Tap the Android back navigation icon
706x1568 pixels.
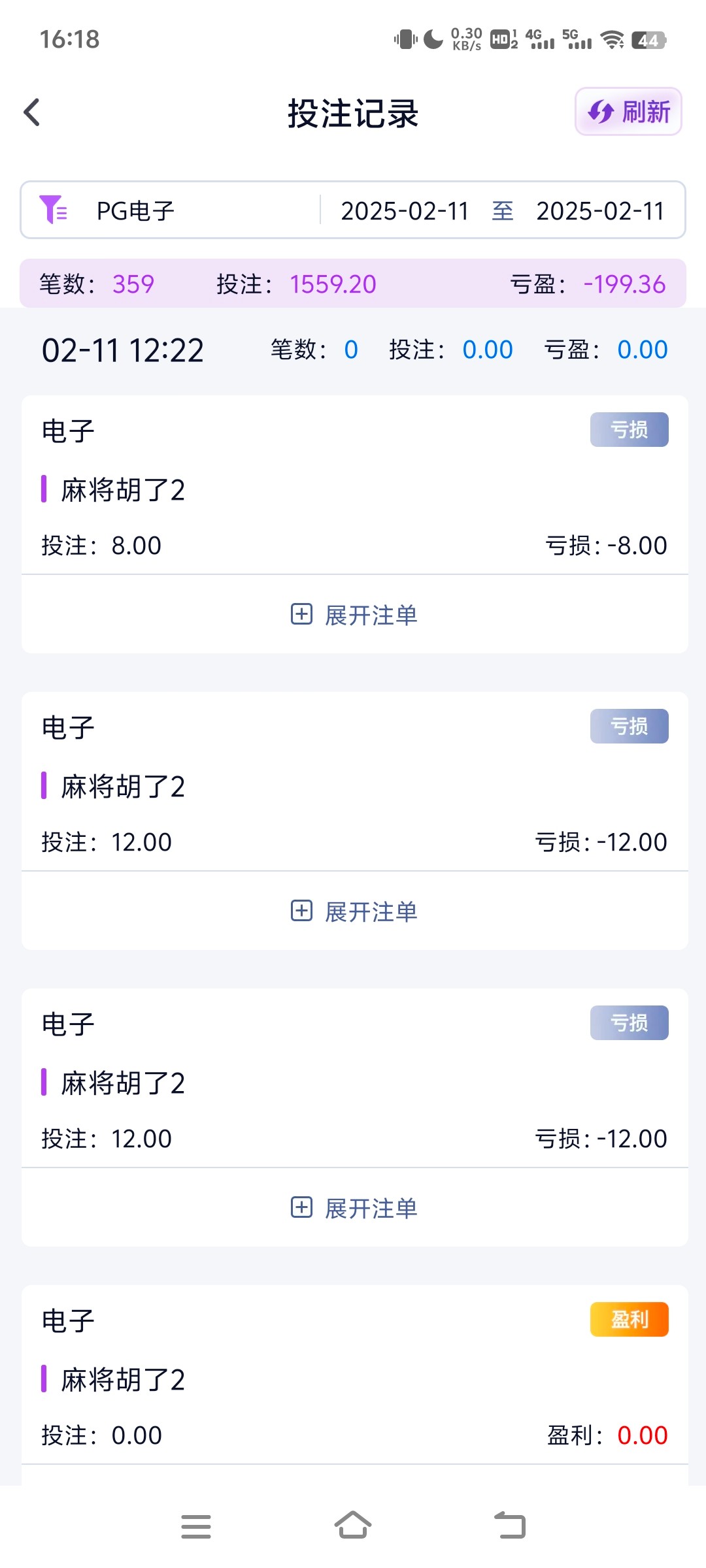click(510, 1526)
